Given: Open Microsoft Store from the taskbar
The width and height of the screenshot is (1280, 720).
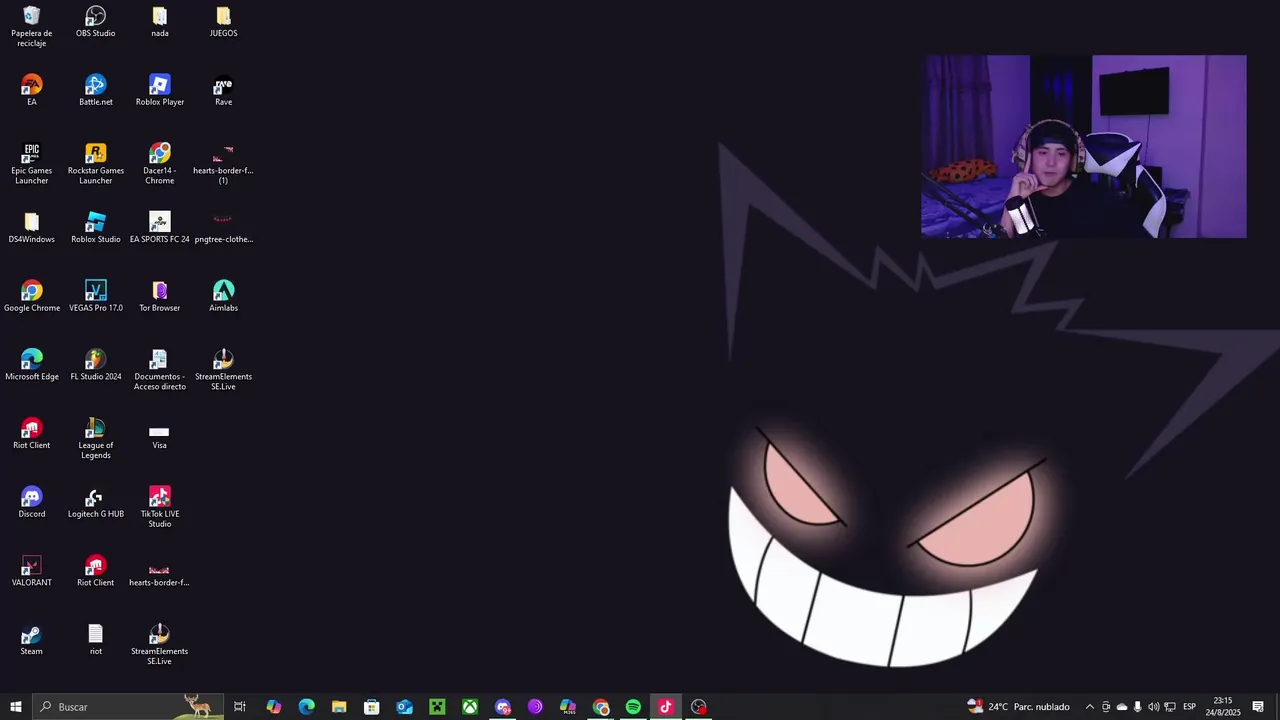Looking at the screenshot, I should (x=371, y=707).
